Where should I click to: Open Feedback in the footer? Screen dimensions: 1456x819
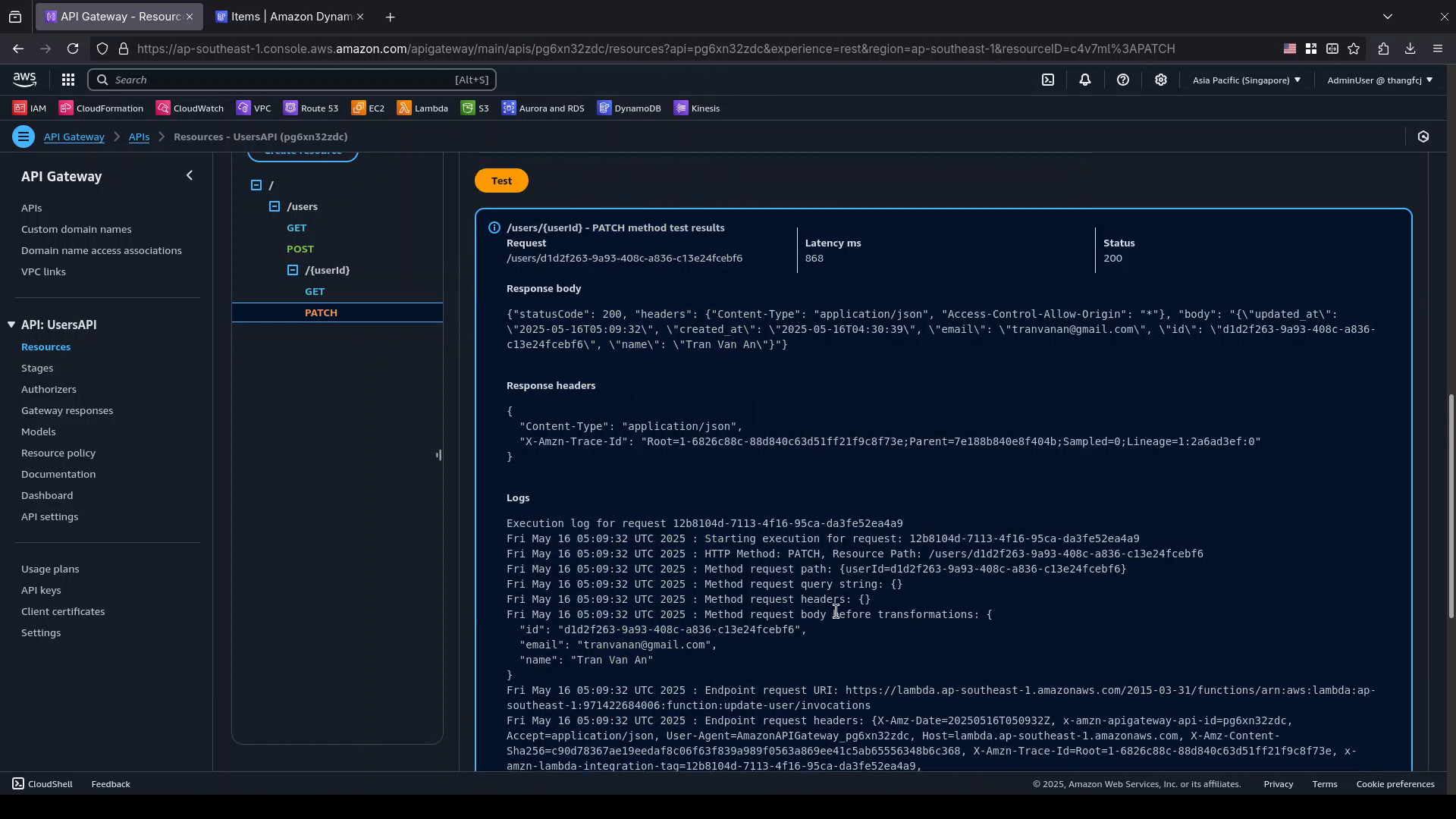[x=111, y=784]
